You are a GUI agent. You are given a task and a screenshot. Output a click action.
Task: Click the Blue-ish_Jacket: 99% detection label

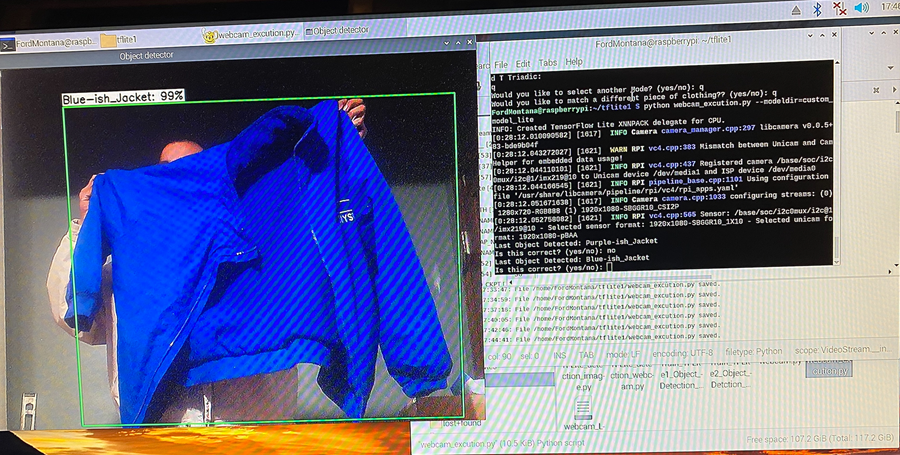click(x=123, y=97)
